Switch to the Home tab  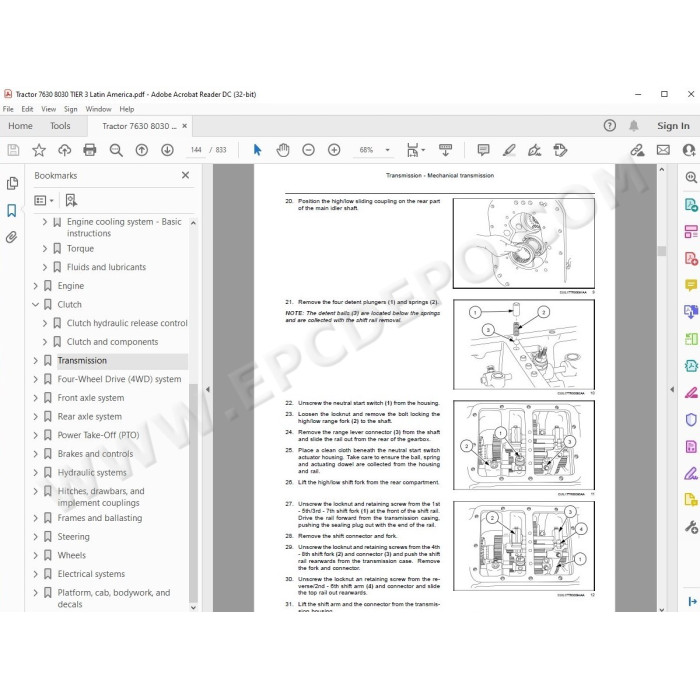point(20,126)
